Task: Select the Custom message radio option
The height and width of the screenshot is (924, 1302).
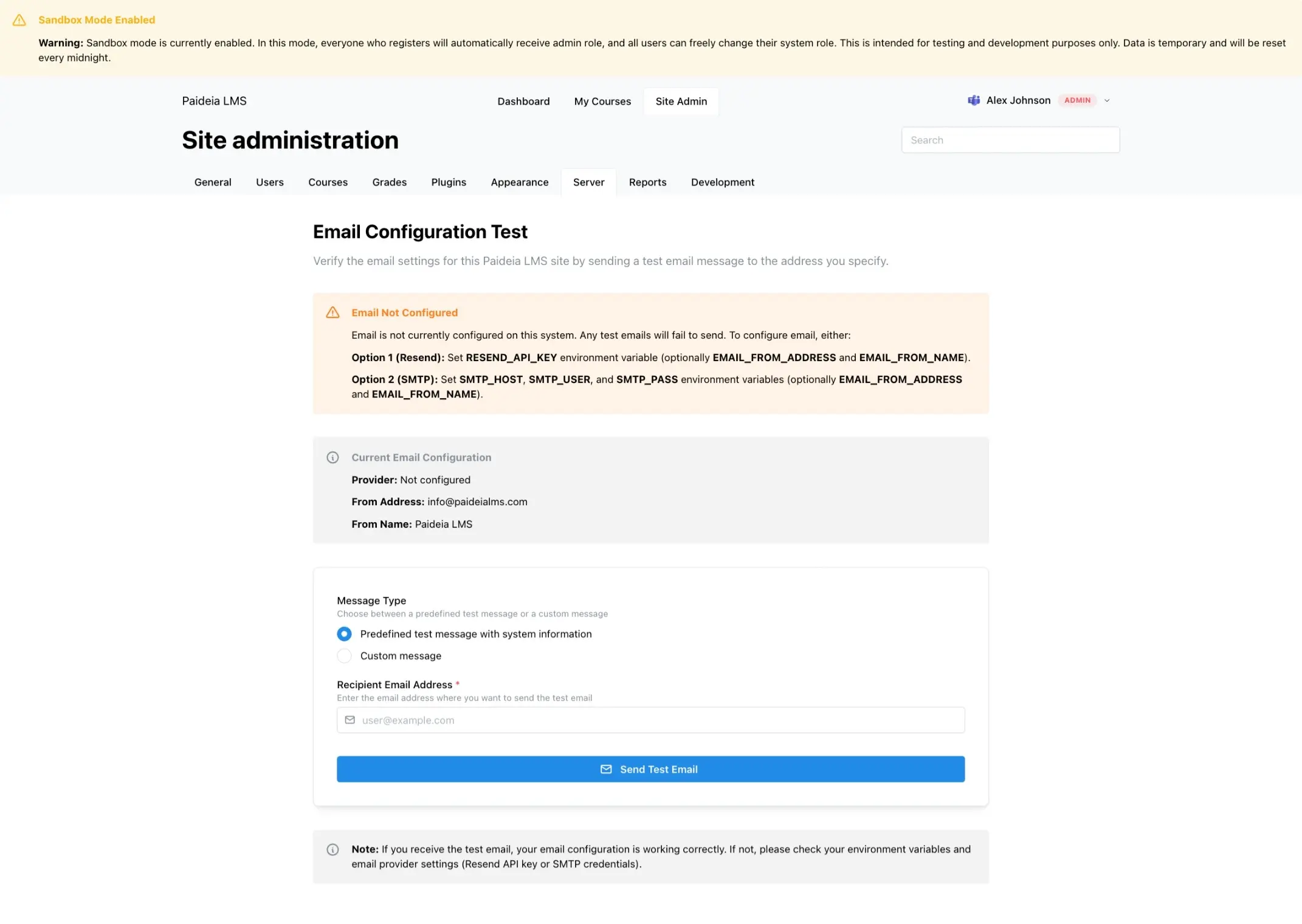Action: pos(344,656)
